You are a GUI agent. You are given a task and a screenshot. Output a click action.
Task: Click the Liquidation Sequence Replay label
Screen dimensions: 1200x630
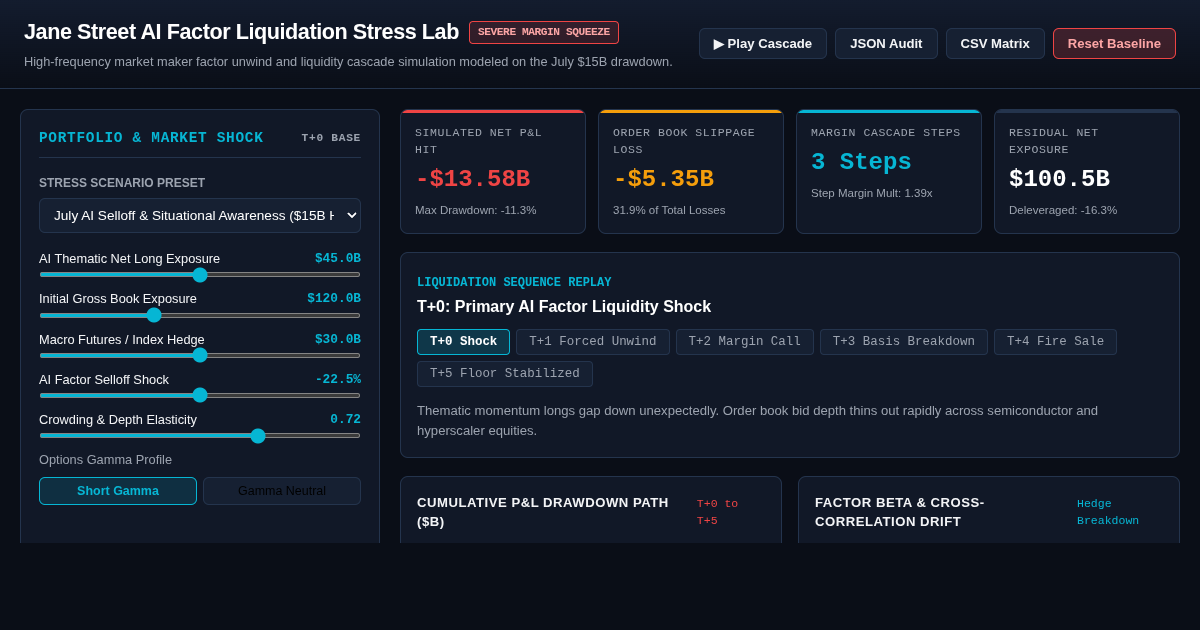coord(514,283)
